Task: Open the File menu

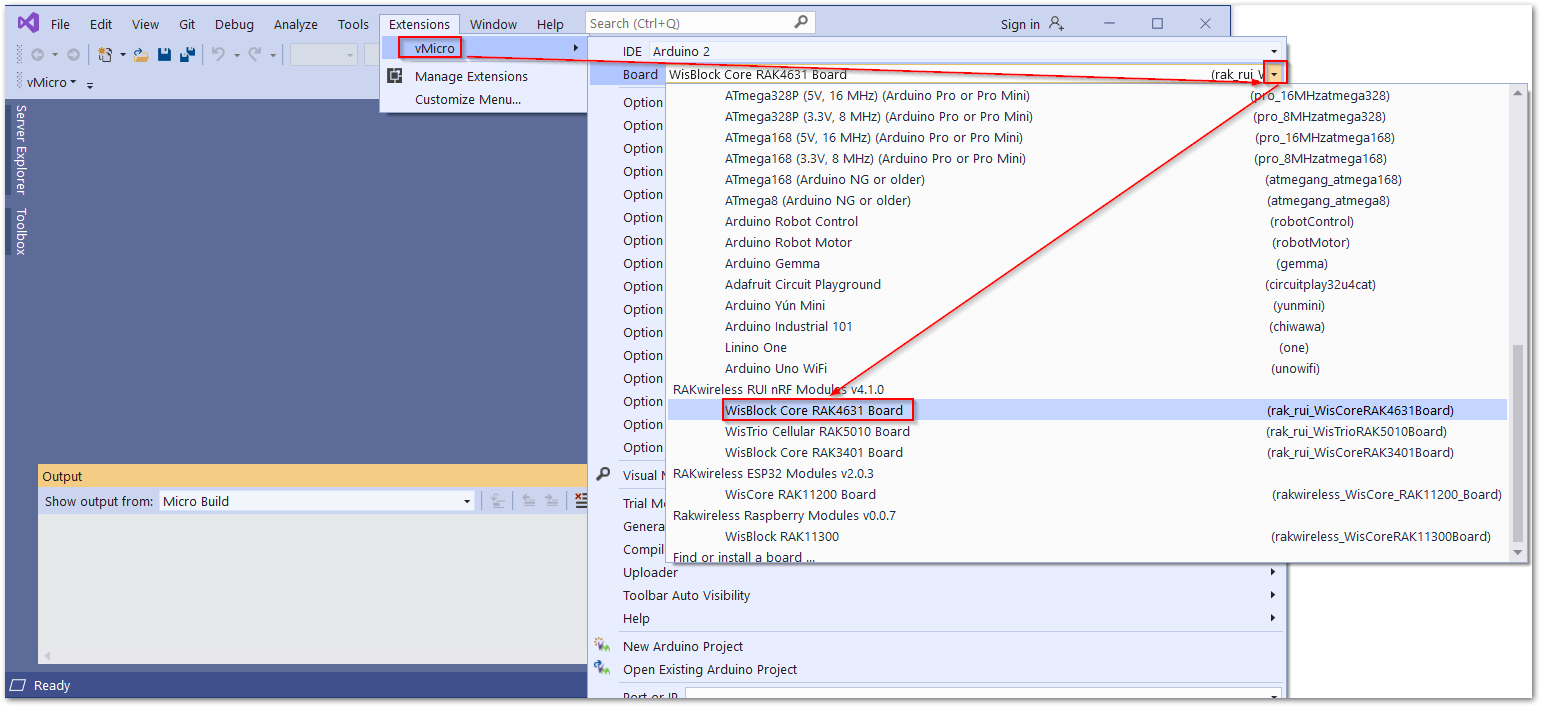Action: coord(60,24)
